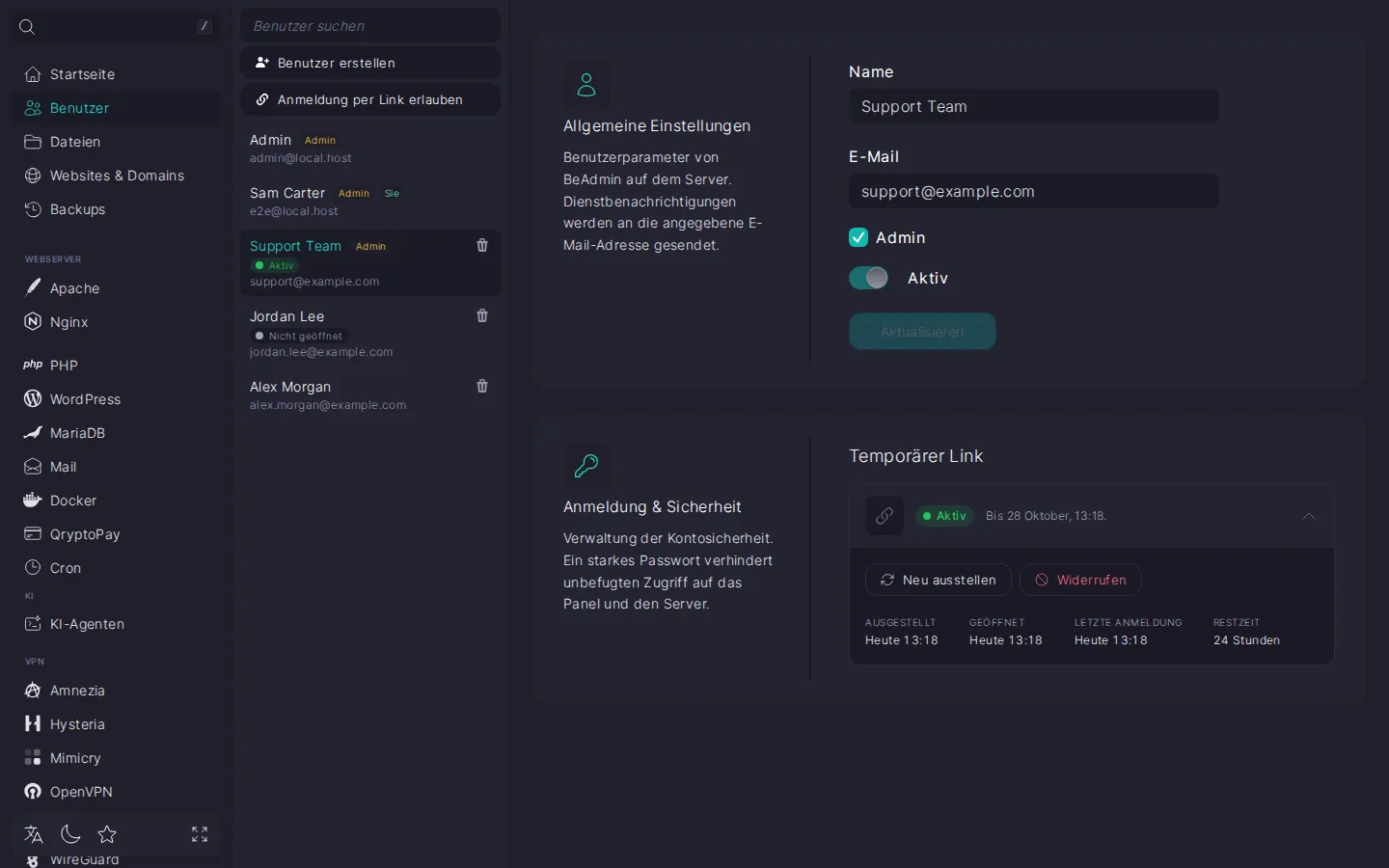Toggle fullscreen with the expand icon
Screen dimensions: 1389x868
[x=200, y=834]
